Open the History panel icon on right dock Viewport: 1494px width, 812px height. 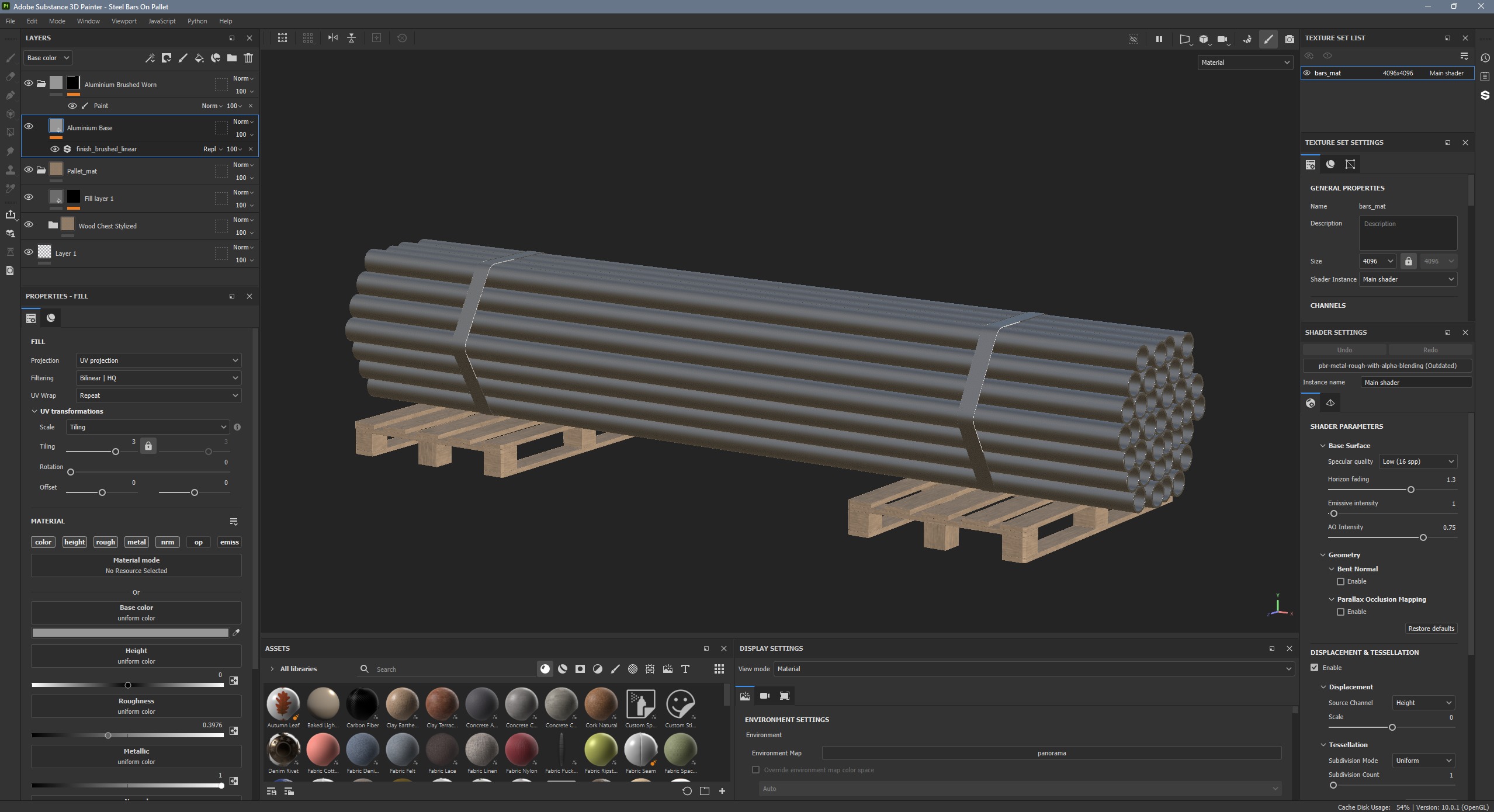pos(1485,58)
